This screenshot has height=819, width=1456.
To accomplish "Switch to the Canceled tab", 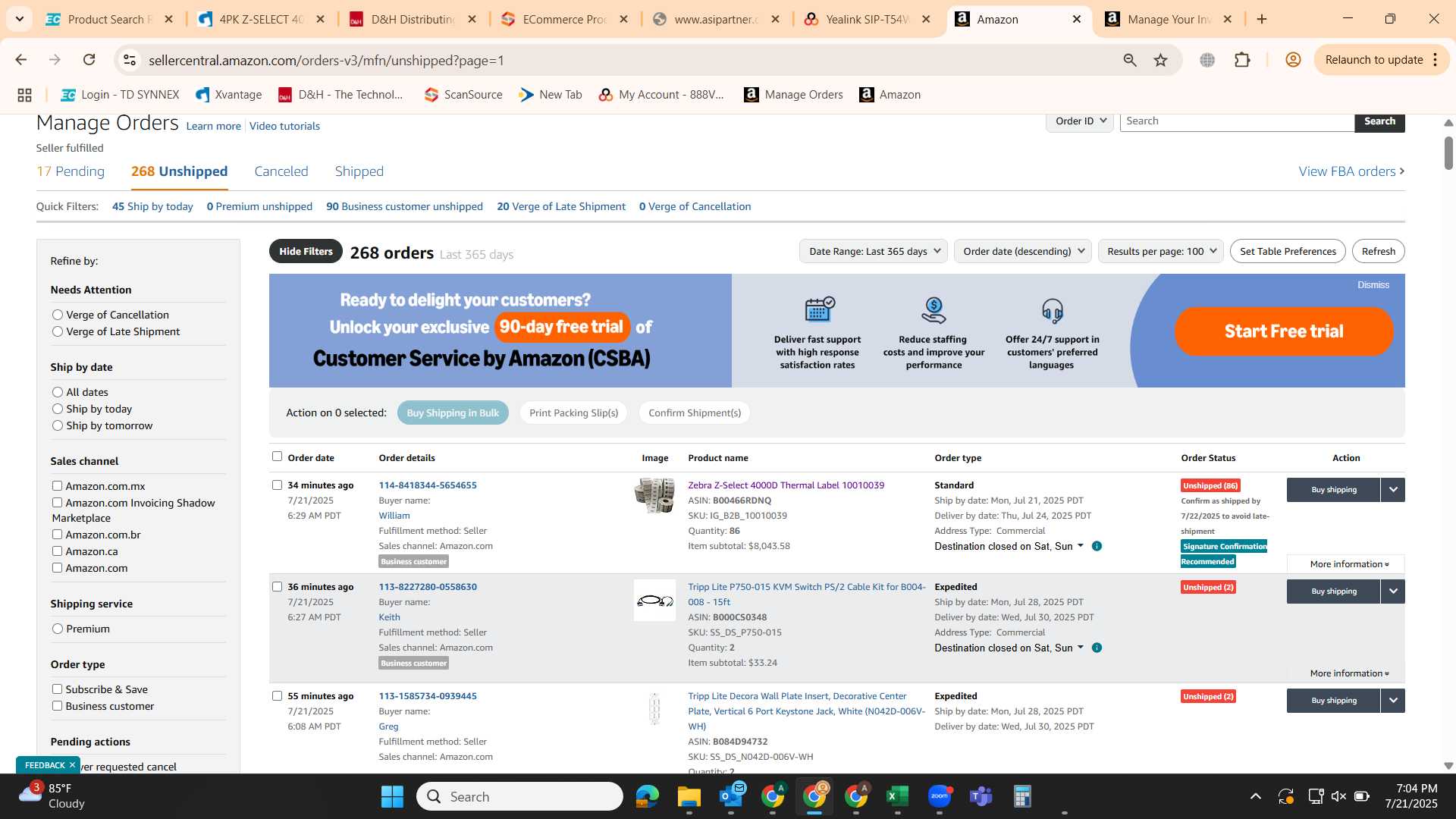I will [x=281, y=171].
